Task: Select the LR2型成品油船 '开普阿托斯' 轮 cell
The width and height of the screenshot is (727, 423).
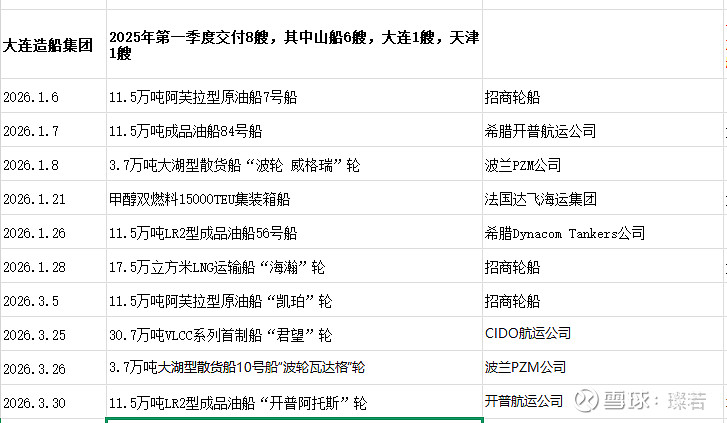Action: point(294,402)
